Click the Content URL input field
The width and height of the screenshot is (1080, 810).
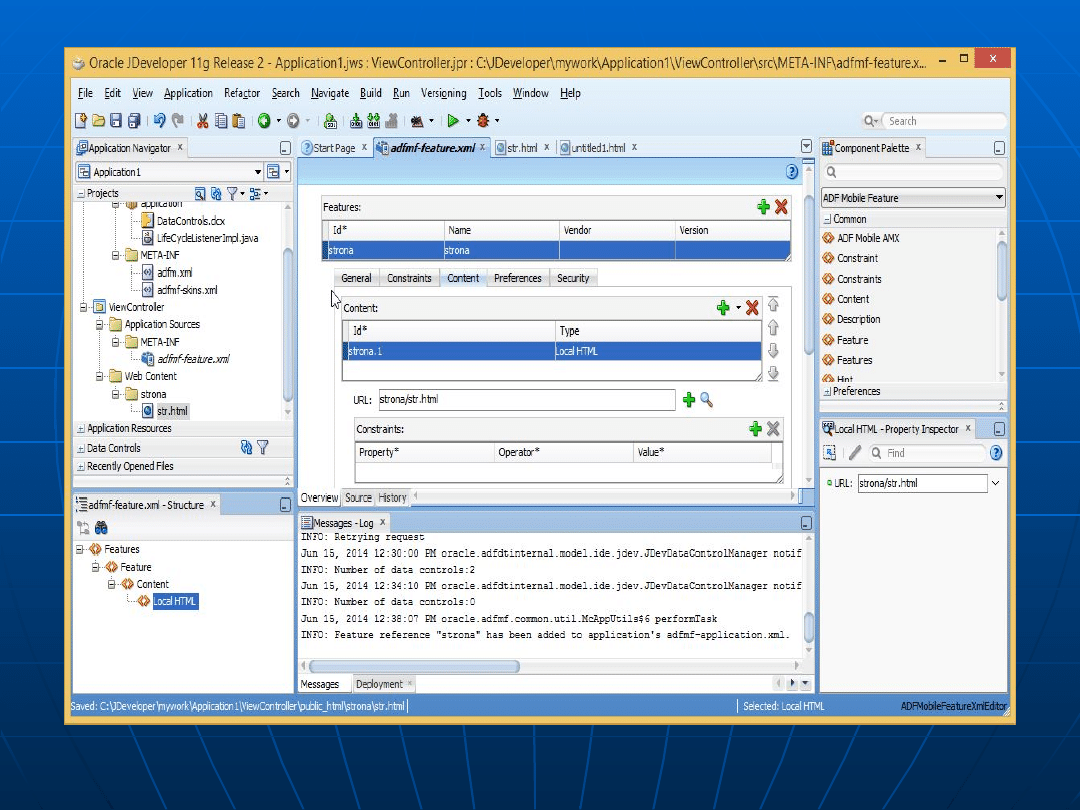click(x=527, y=399)
